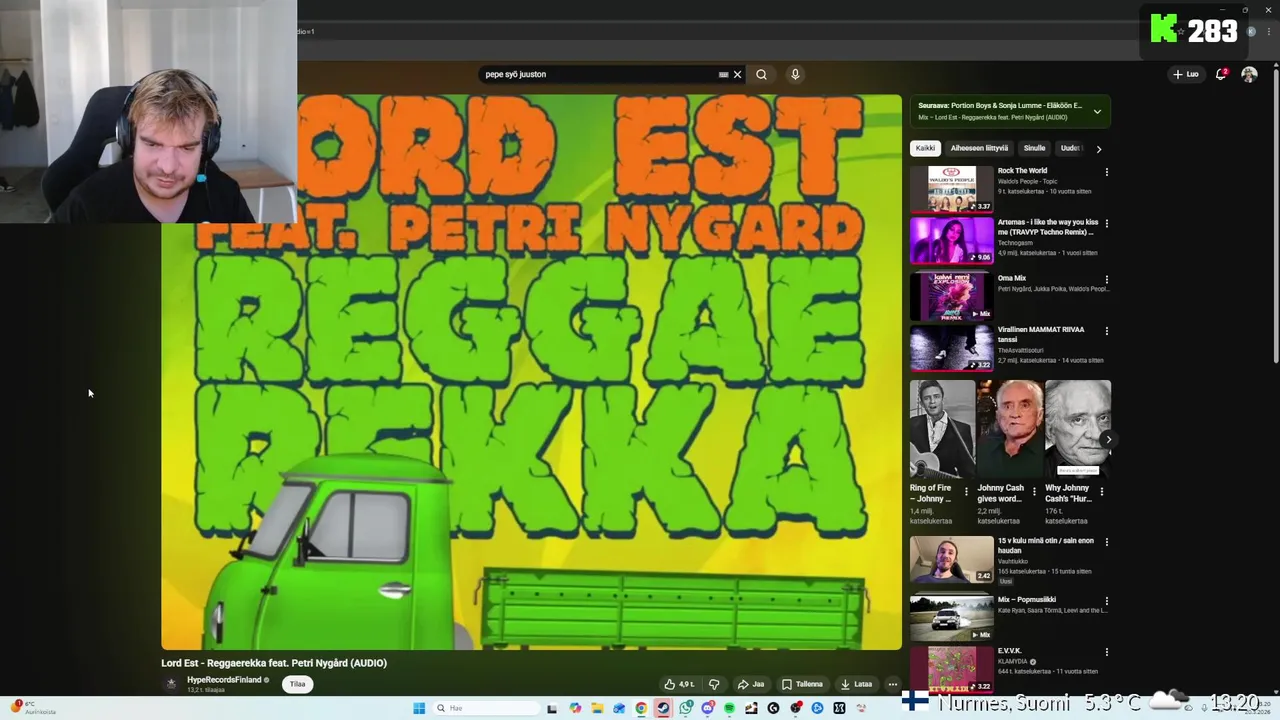The height and width of the screenshot is (720, 1280).
Task: Open options menu for Mix – Popmusiikki
Action: (x=1106, y=601)
